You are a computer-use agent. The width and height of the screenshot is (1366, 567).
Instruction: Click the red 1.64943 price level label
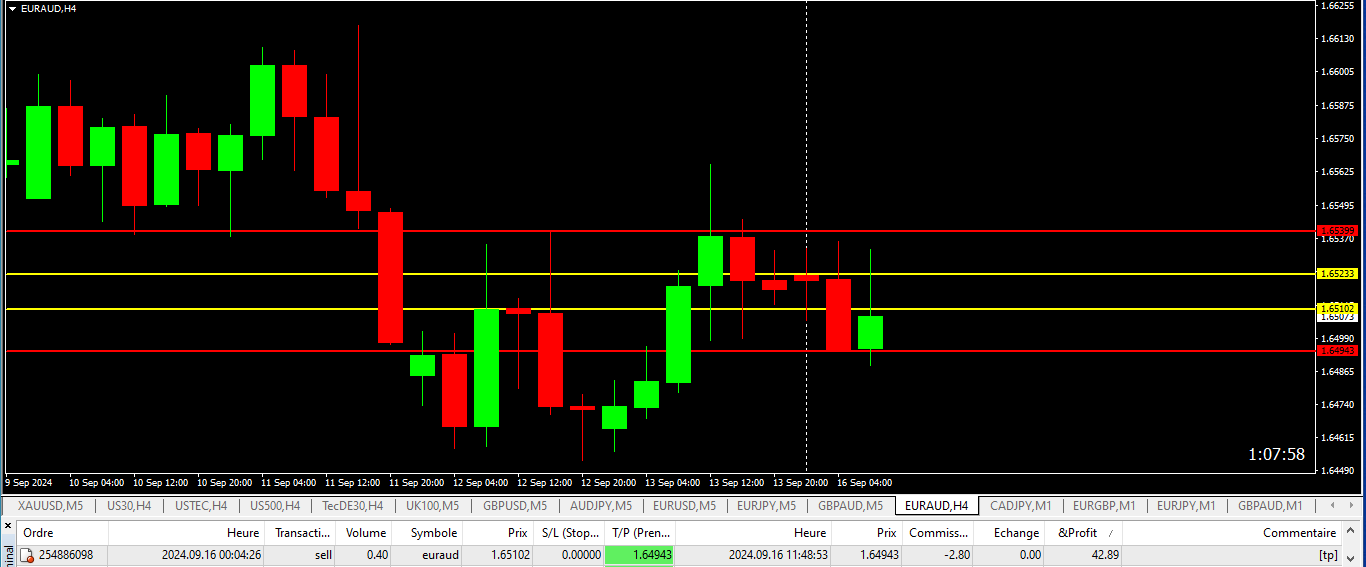coord(1336,351)
